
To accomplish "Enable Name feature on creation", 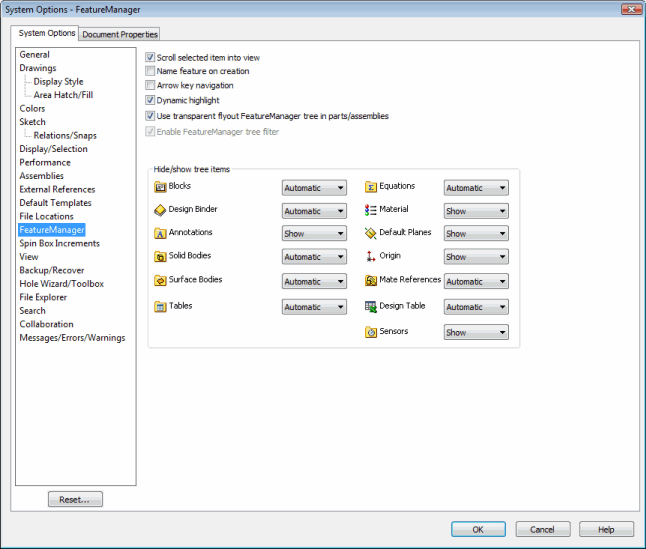I will 150,71.
